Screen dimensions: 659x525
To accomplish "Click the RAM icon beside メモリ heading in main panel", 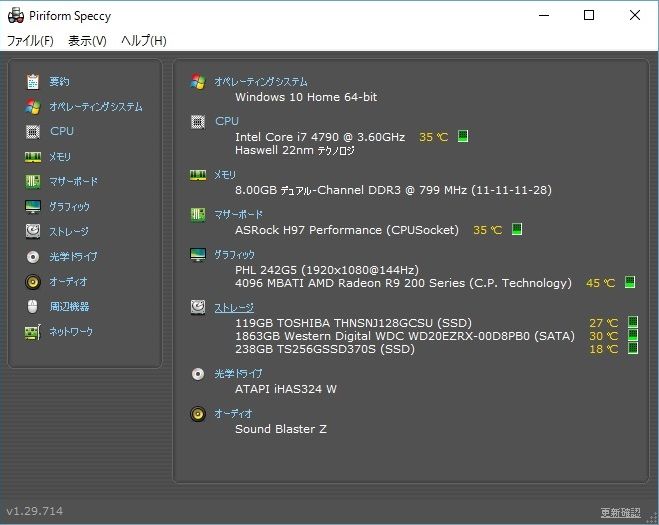I will coord(198,174).
